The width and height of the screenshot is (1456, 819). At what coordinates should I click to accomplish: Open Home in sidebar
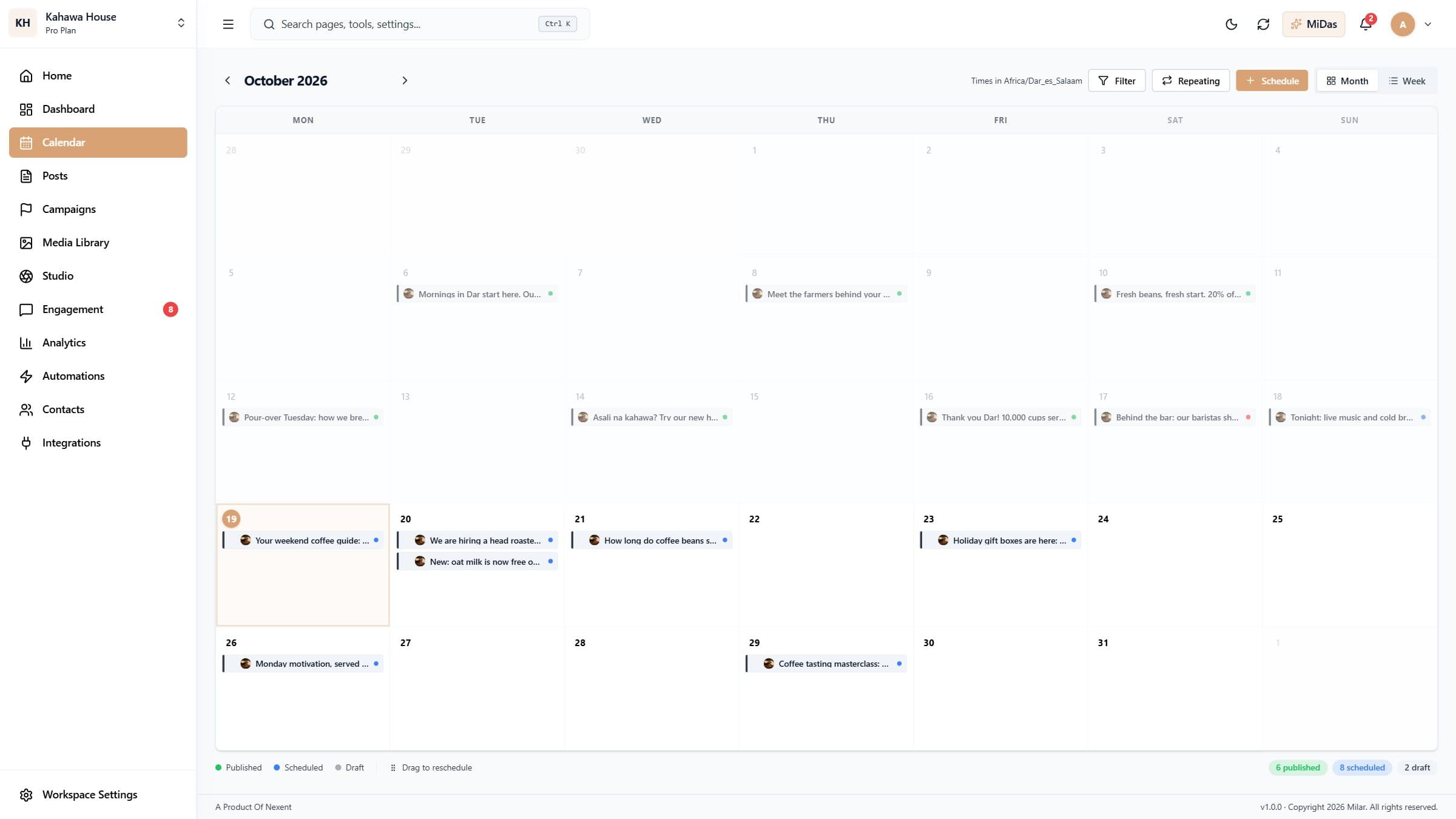pos(98,76)
